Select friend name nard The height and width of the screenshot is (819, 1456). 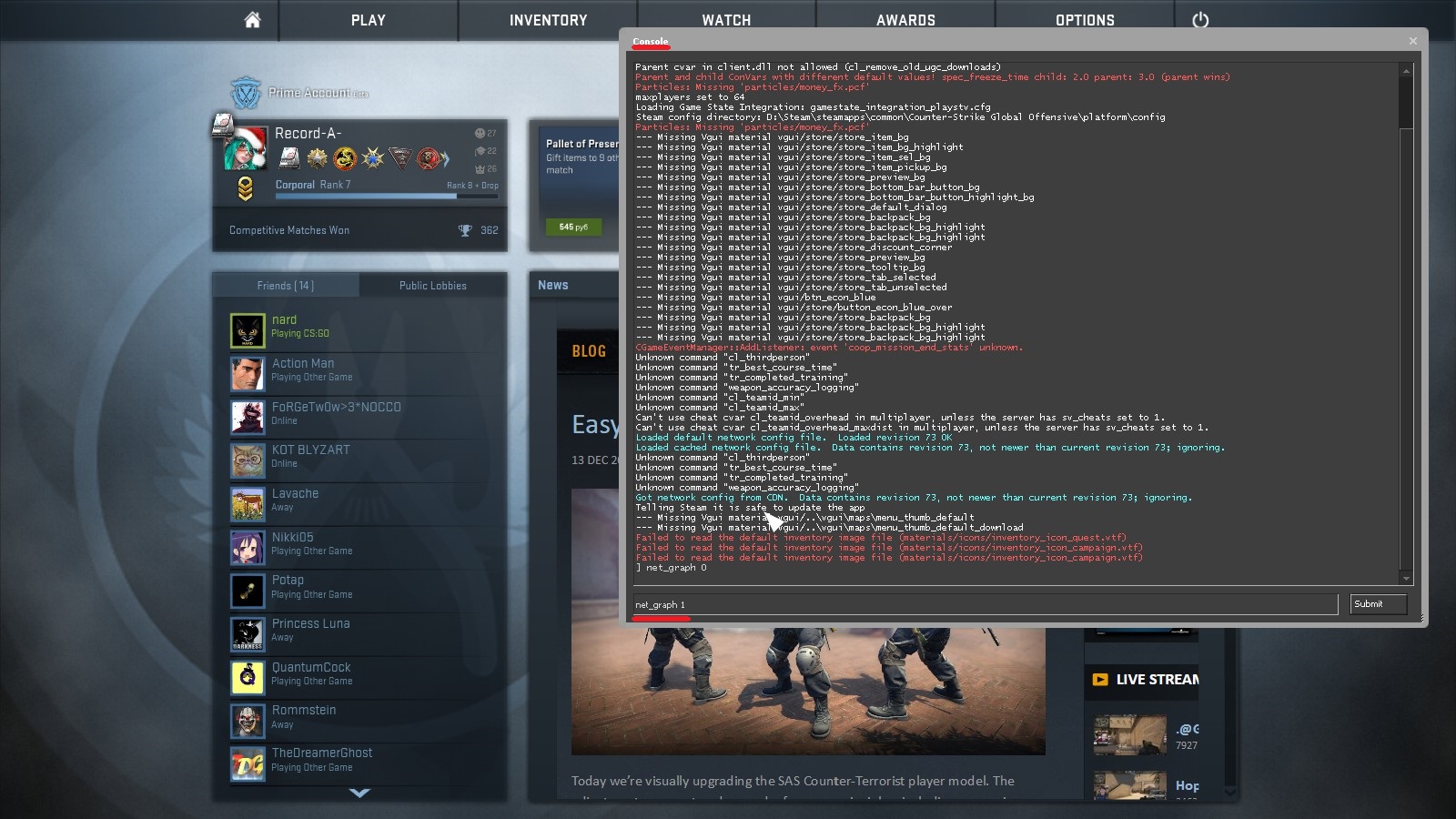coord(284,319)
